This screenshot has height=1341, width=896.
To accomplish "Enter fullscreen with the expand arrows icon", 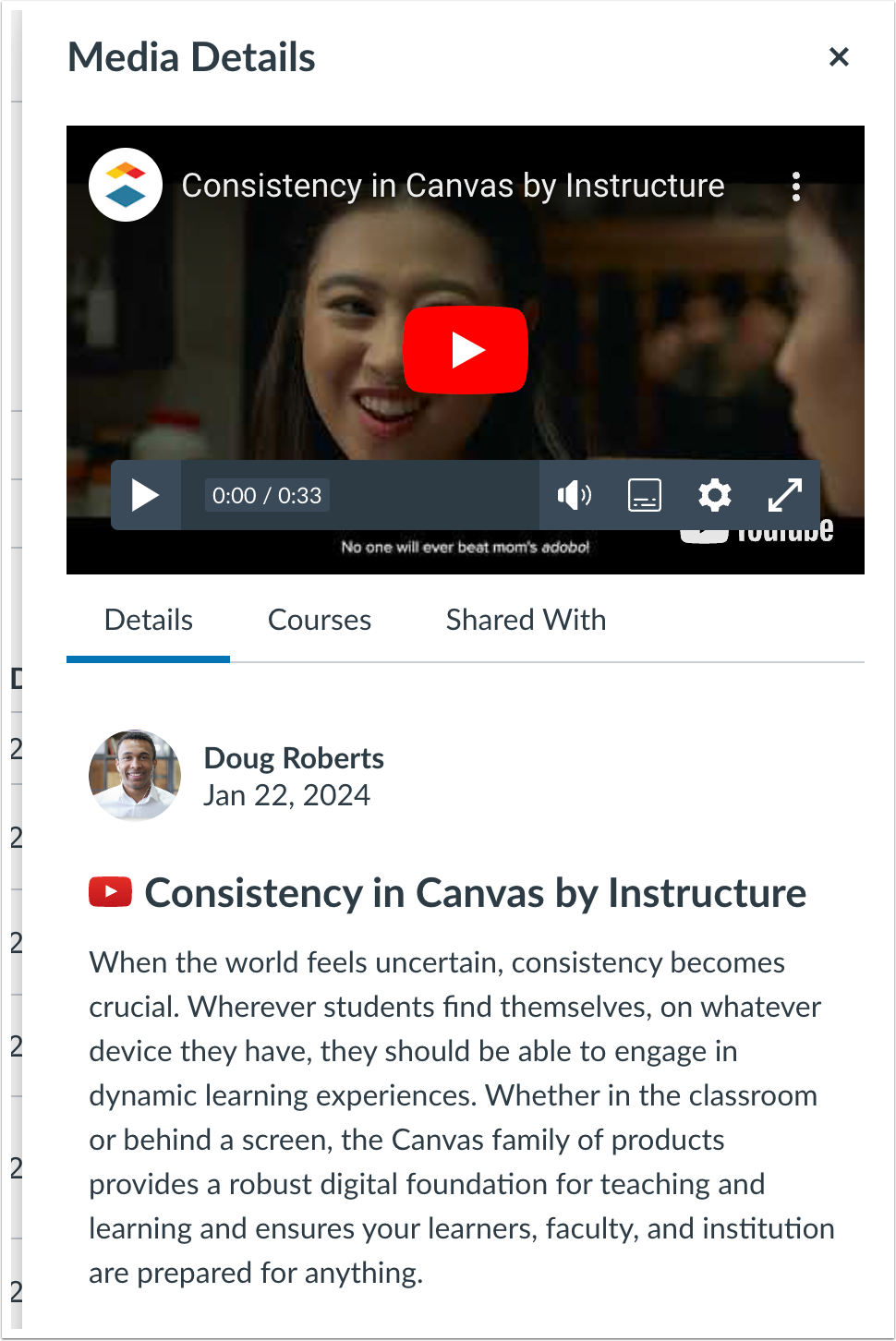I will pos(785,495).
